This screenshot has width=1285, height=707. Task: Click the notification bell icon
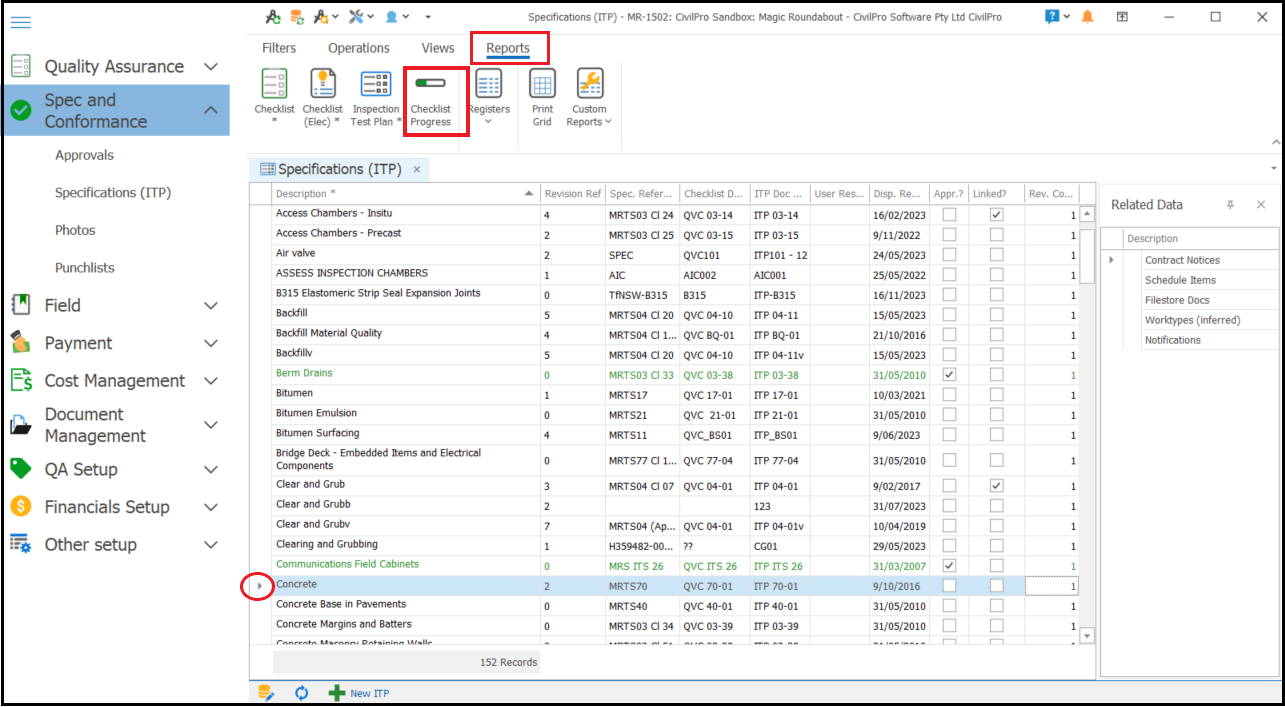tap(1087, 17)
